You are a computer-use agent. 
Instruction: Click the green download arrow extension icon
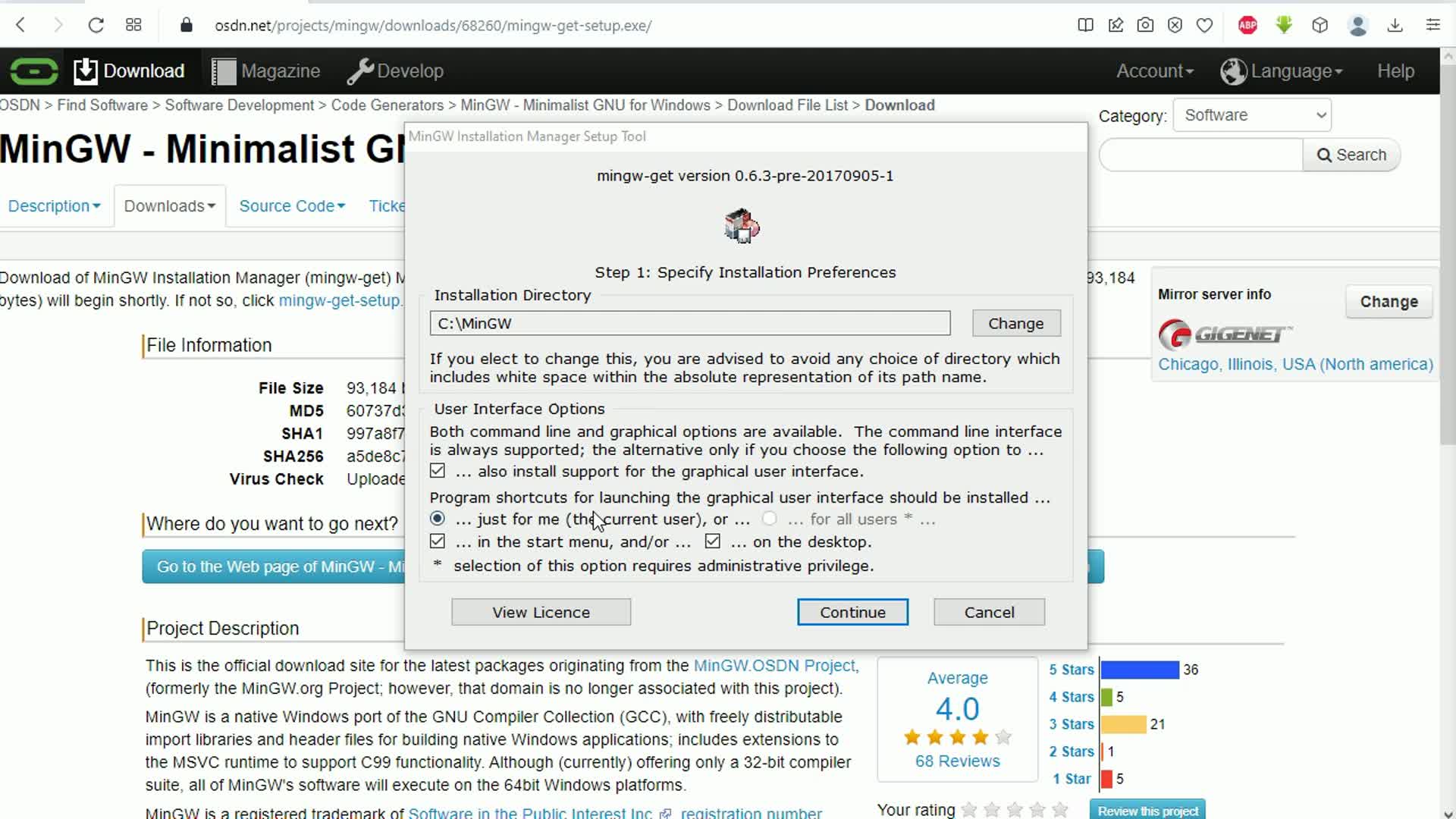click(1284, 25)
